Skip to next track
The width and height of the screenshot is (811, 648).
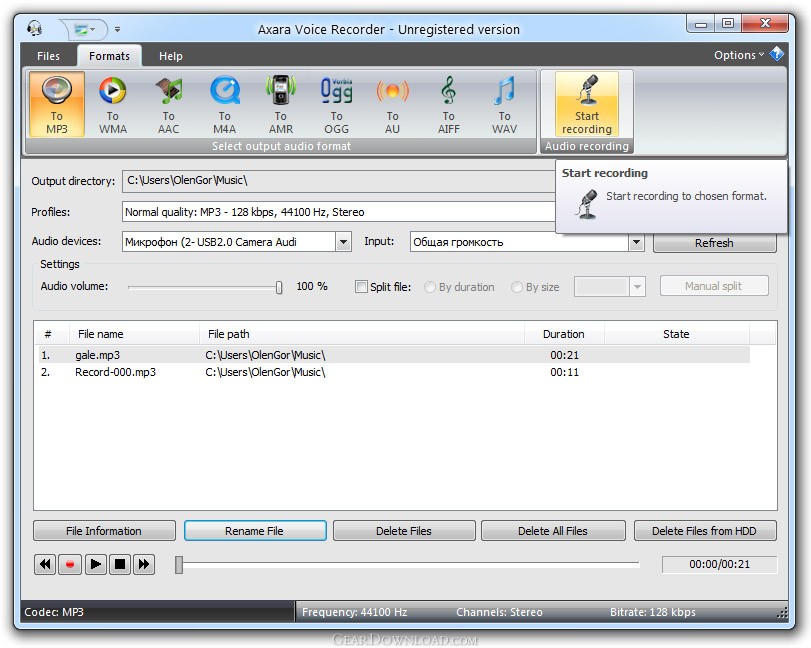point(144,564)
